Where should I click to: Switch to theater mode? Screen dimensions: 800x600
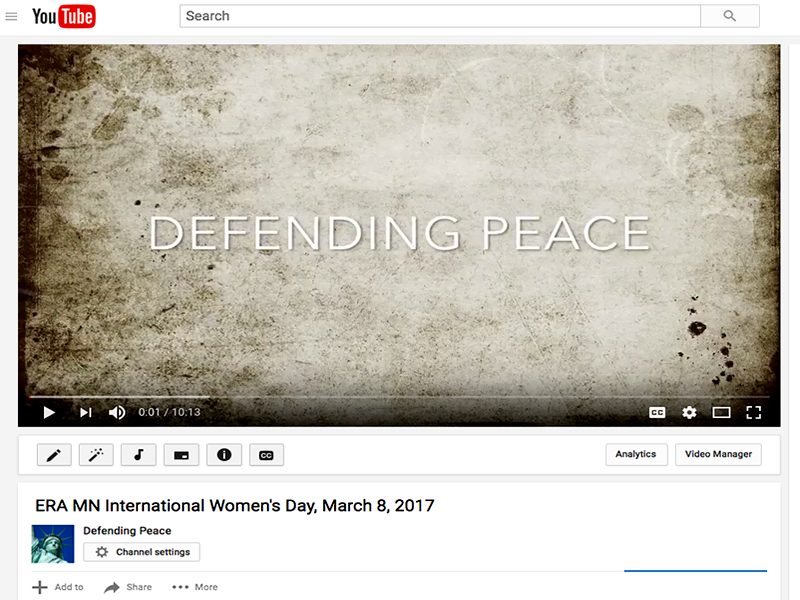[x=721, y=412]
